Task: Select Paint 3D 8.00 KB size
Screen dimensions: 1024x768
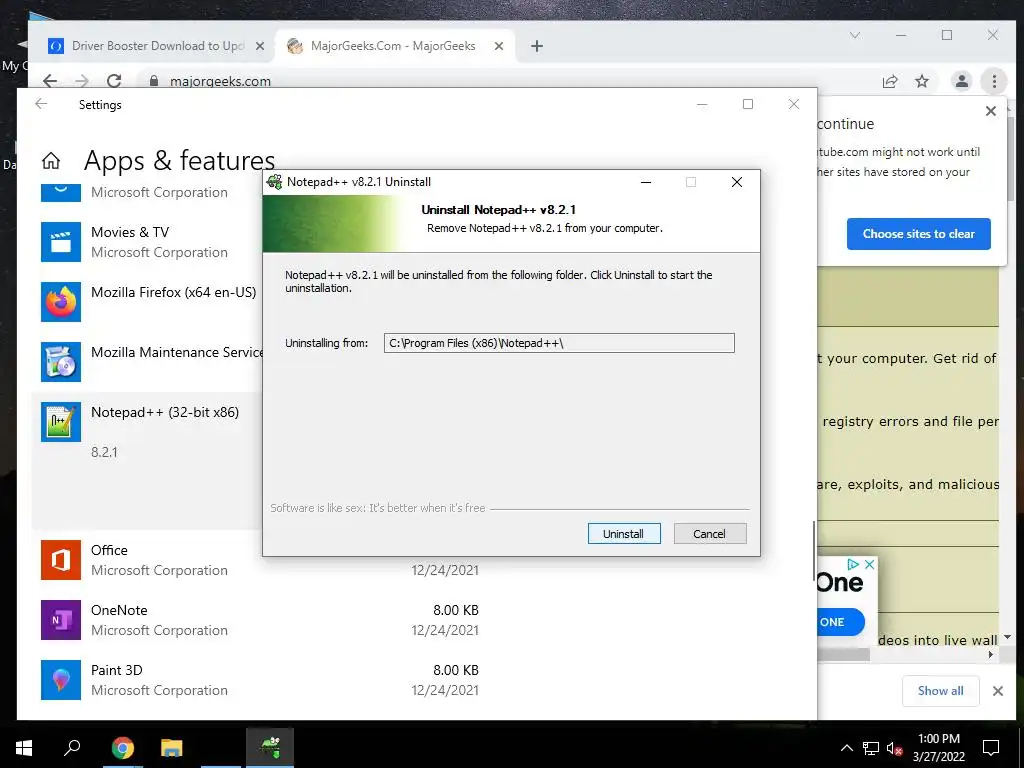Action: point(456,670)
